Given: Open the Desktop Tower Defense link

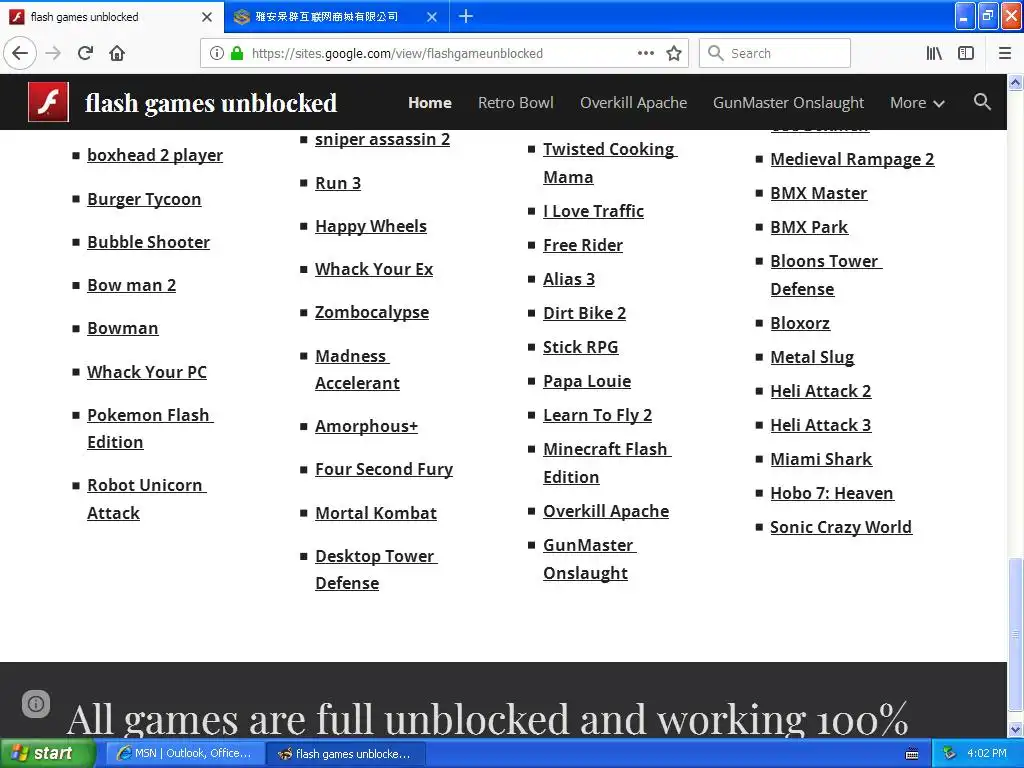Looking at the screenshot, I should (376, 569).
